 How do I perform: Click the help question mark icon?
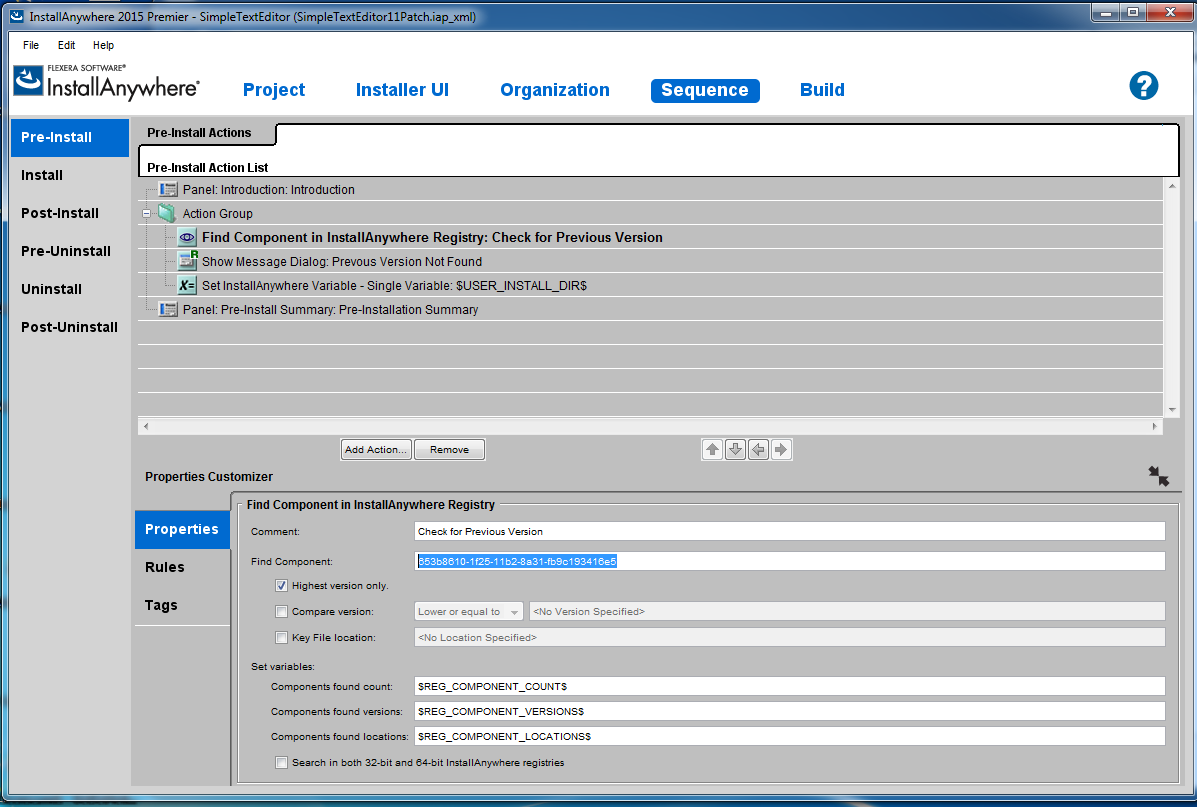click(1143, 86)
